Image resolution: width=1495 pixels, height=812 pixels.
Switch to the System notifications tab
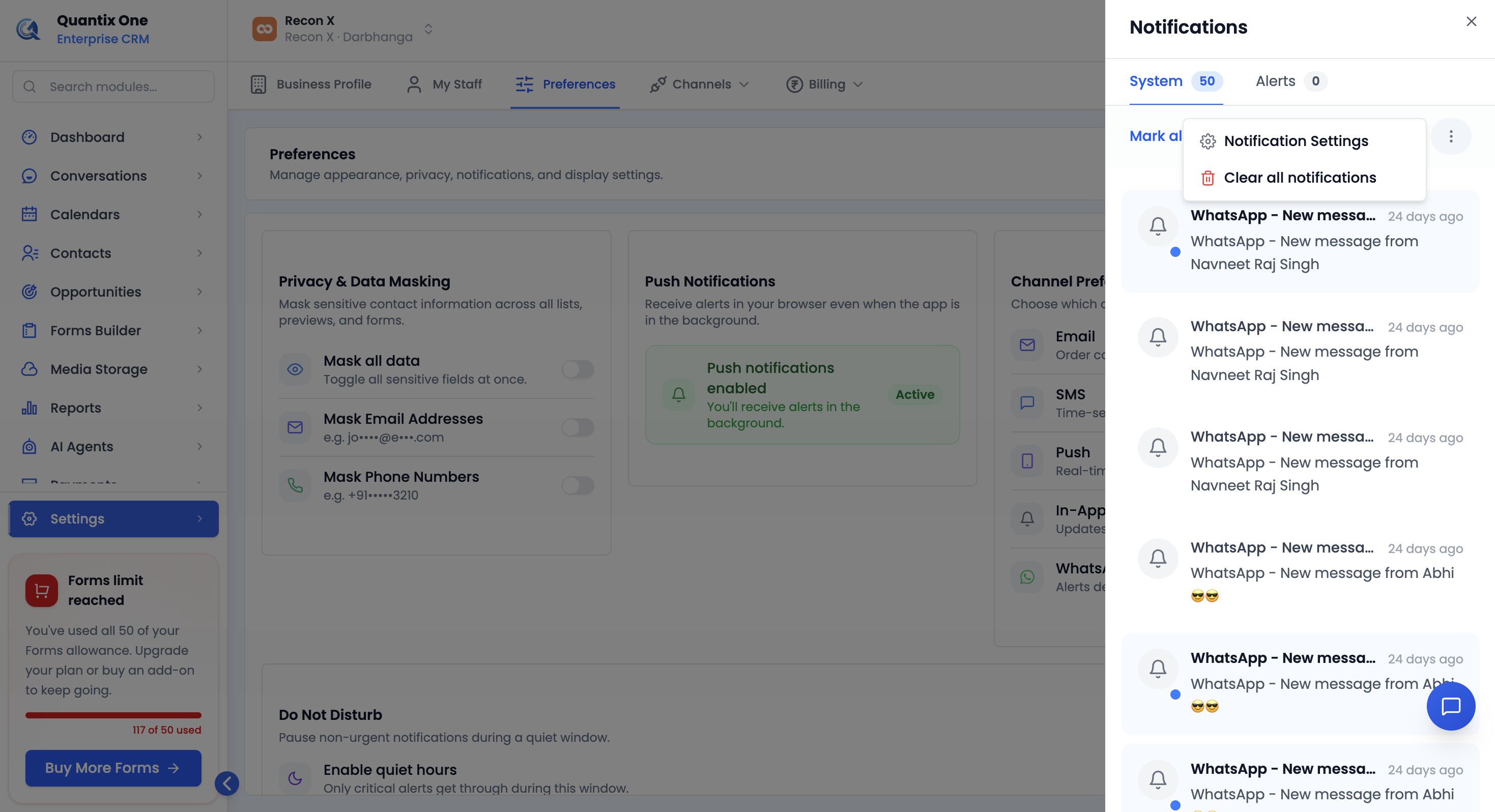pos(1176,81)
